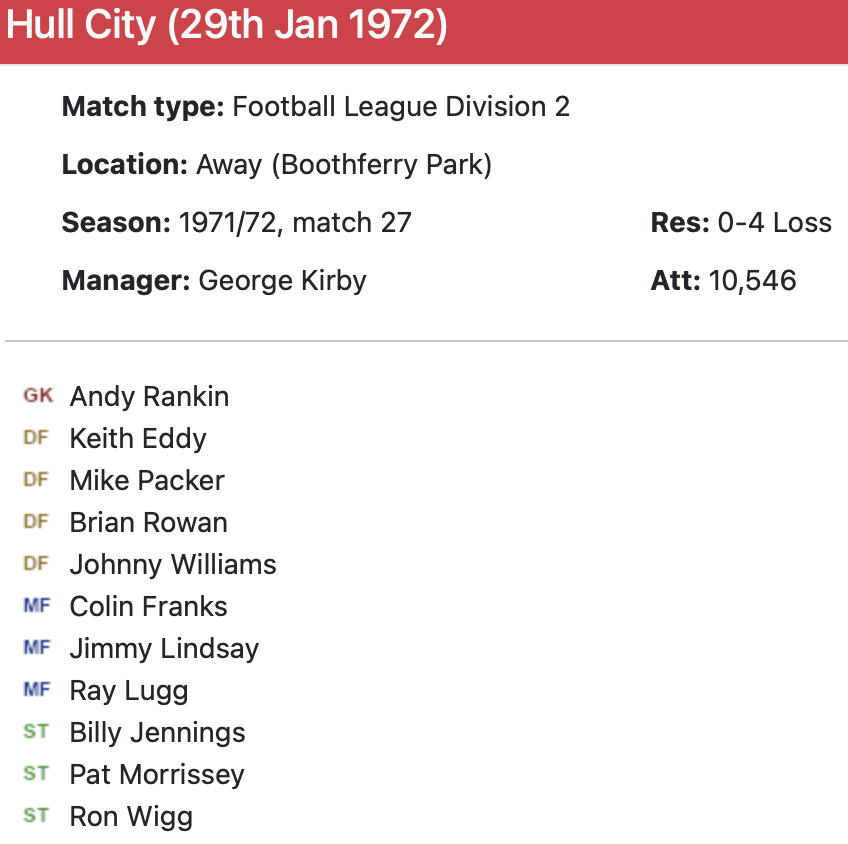
Task: Click Pat Morrissey's name
Action: click(x=157, y=775)
